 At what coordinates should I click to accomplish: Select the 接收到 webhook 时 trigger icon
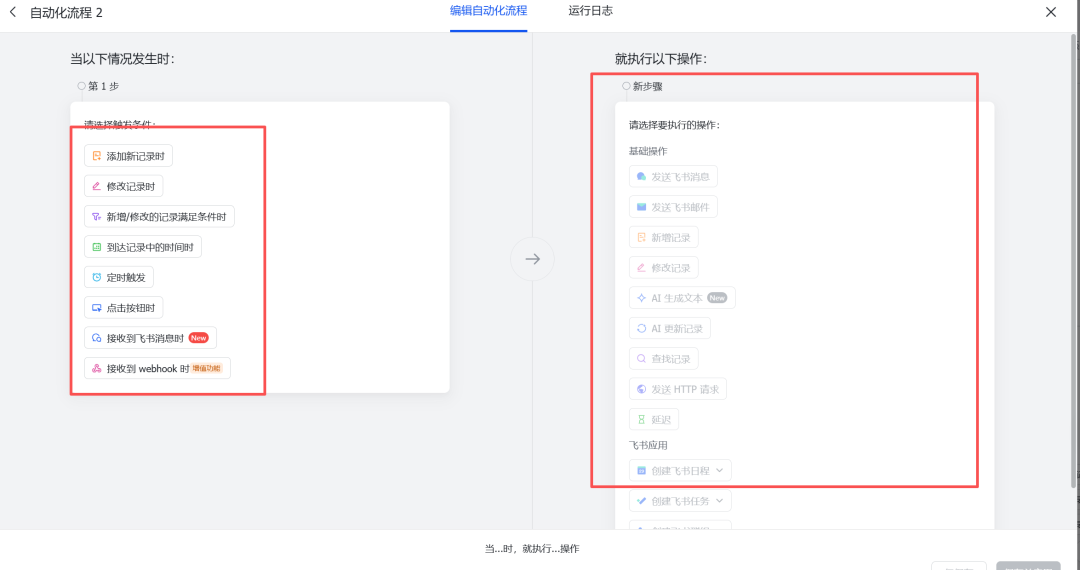tap(97, 369)
